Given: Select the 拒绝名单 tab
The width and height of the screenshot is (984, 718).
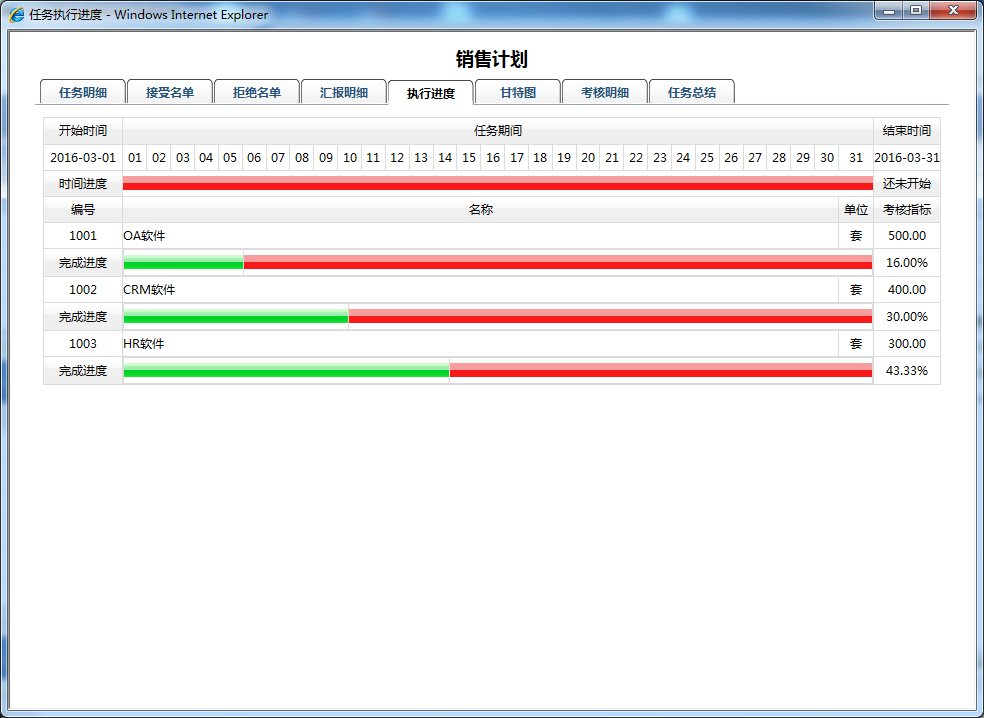Looking at the screenshot, I should [x=257, y=92].
